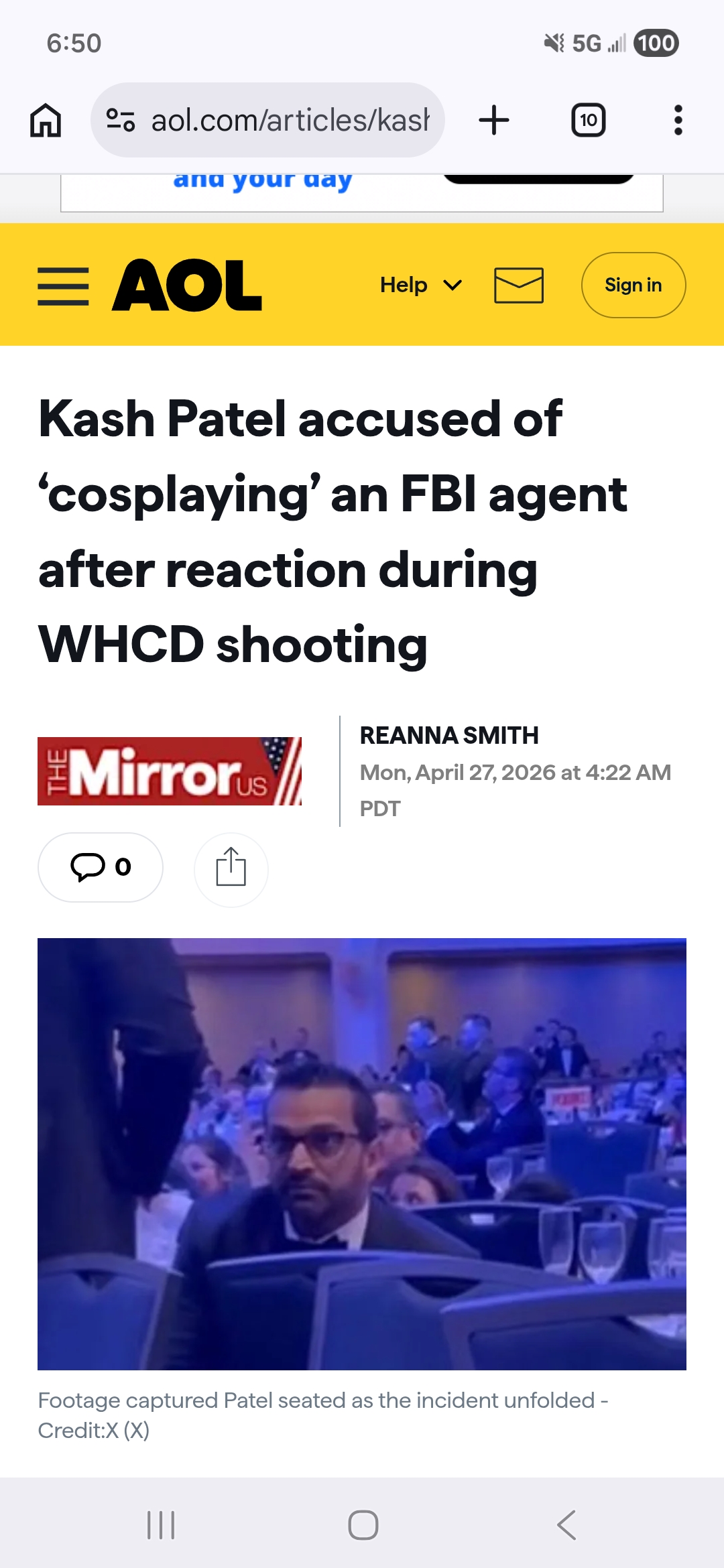The width and height of the screenshot is (724, 1568).
Task: Tap Android recent apps button
Action: pos(161,1525)
